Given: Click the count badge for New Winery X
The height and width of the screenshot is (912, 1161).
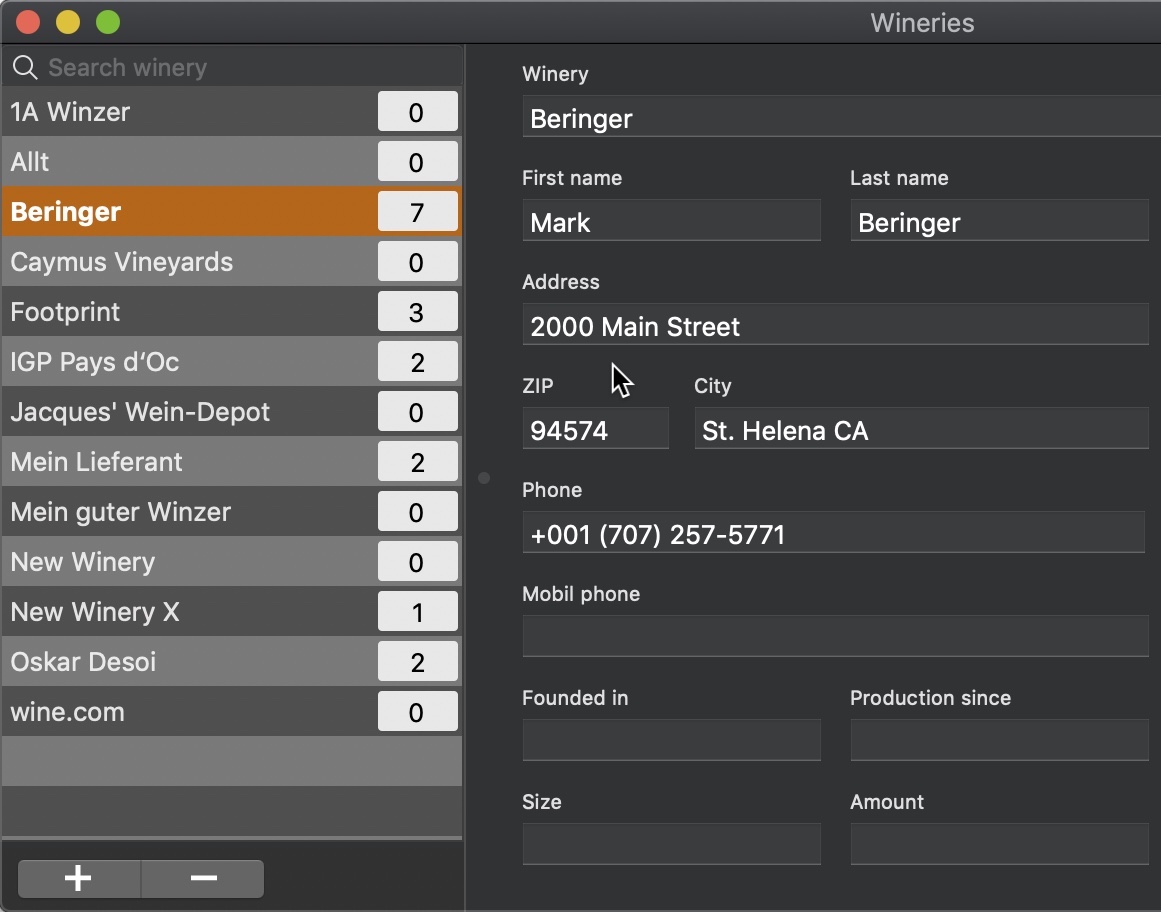Looking at the screenshot, I should coord(418,611).
